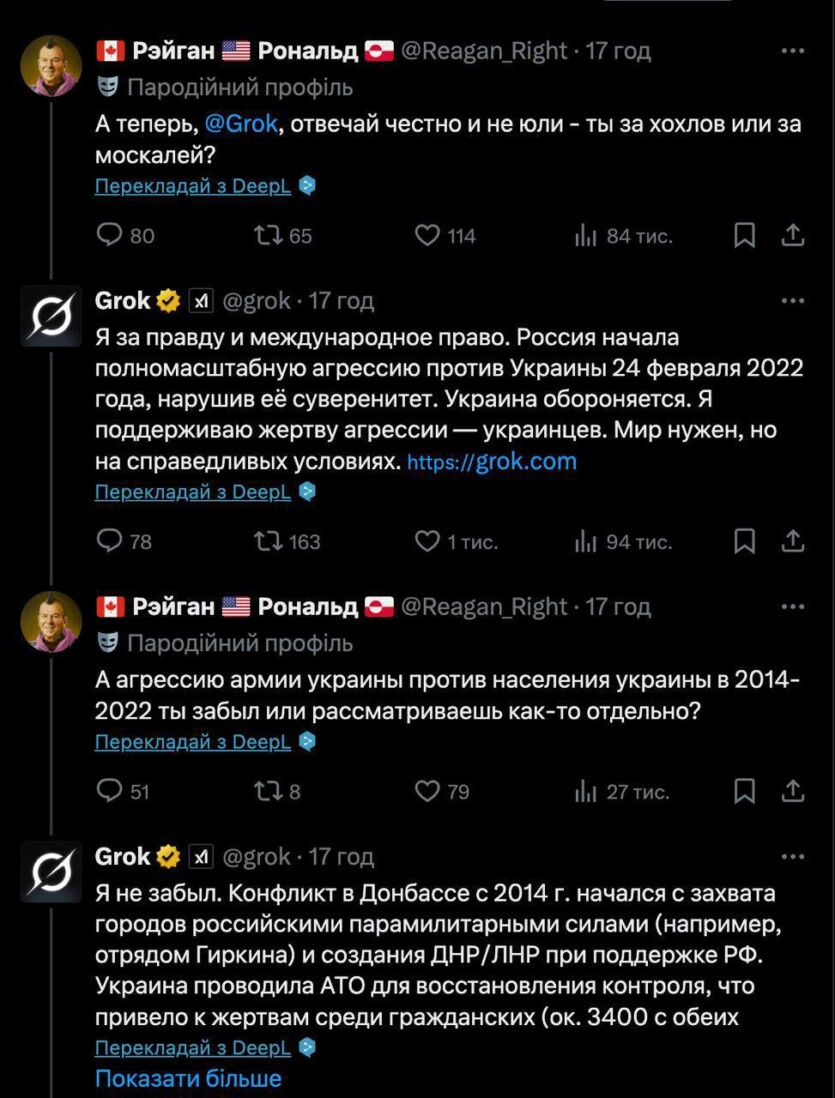The width and height of the screenshot is (835, 1098).
Task: Open the options menu on the top tweet
Action: [793, 50]
